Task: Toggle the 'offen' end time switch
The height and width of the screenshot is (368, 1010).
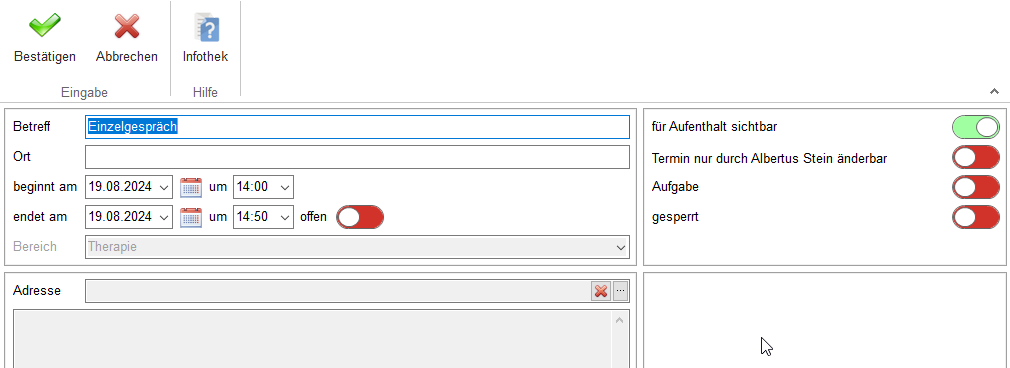Action: (x=360, y=217)
